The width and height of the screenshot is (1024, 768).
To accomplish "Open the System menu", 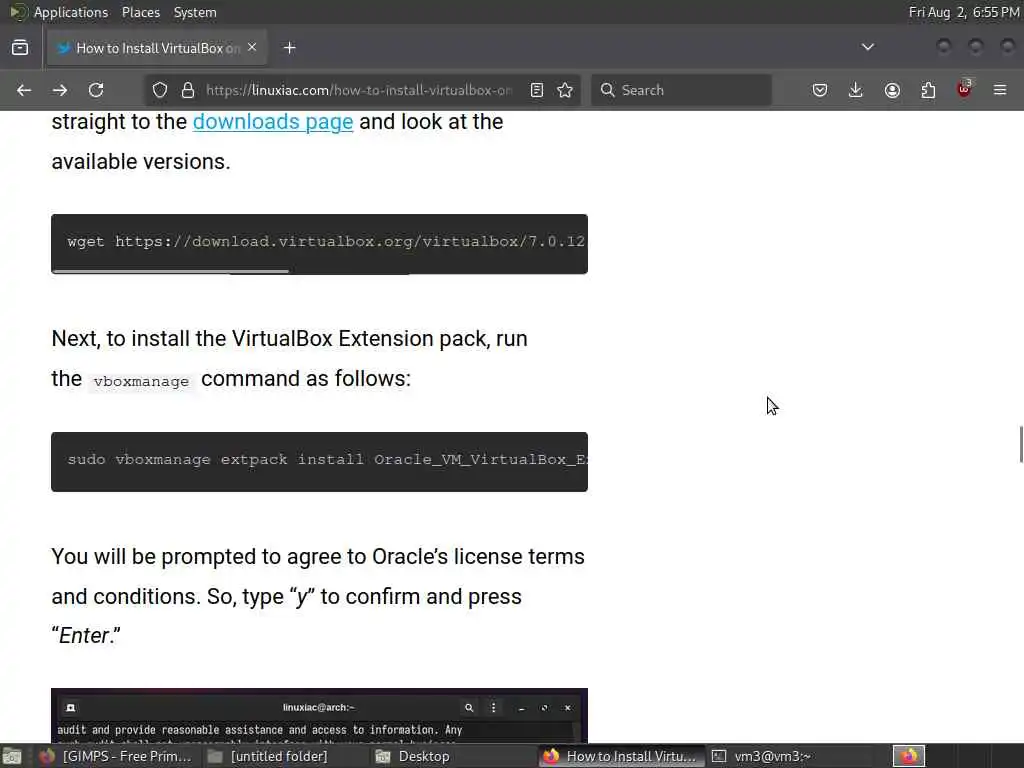I will (x=195, y=12).
